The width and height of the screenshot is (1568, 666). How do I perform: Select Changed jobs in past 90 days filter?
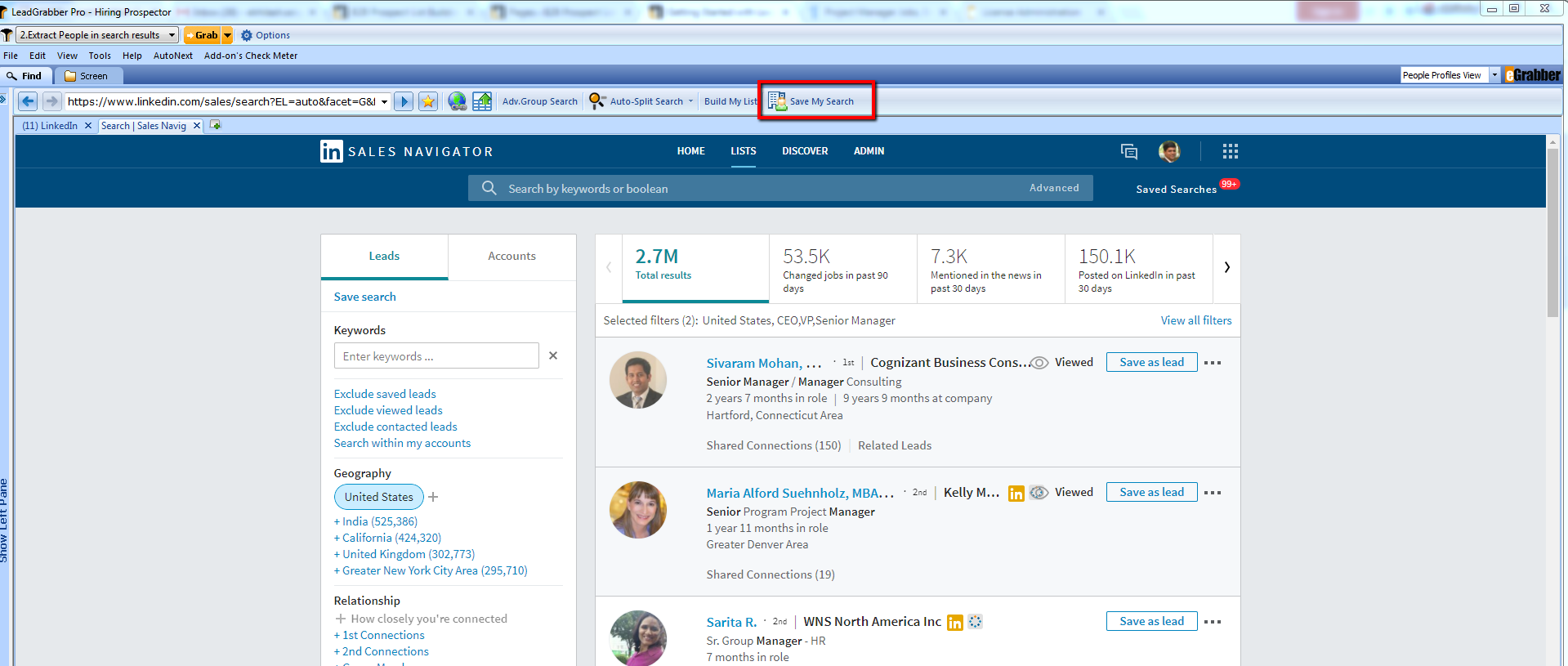coord(843,269)
